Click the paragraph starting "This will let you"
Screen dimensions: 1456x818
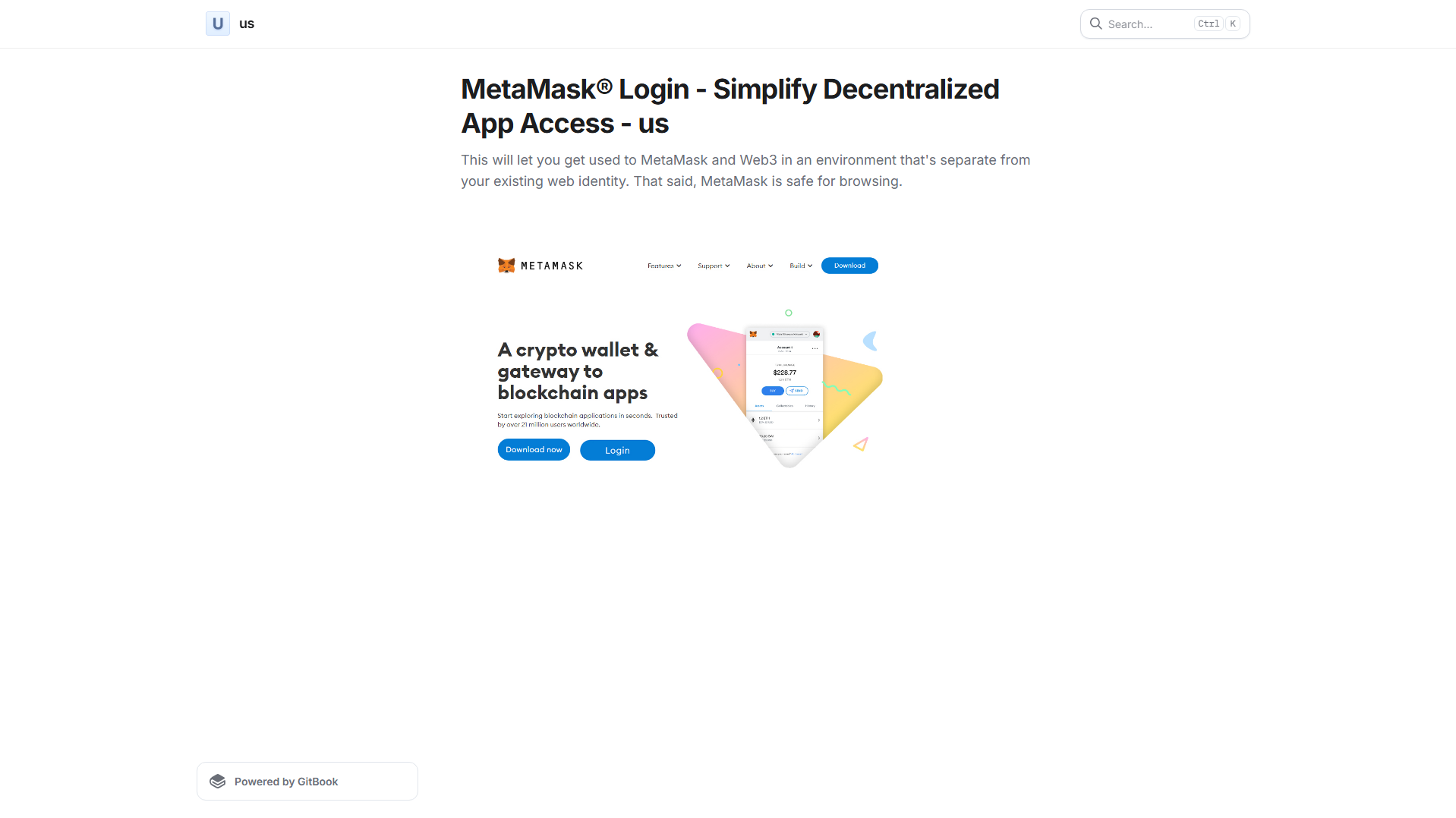pos(745,171)
